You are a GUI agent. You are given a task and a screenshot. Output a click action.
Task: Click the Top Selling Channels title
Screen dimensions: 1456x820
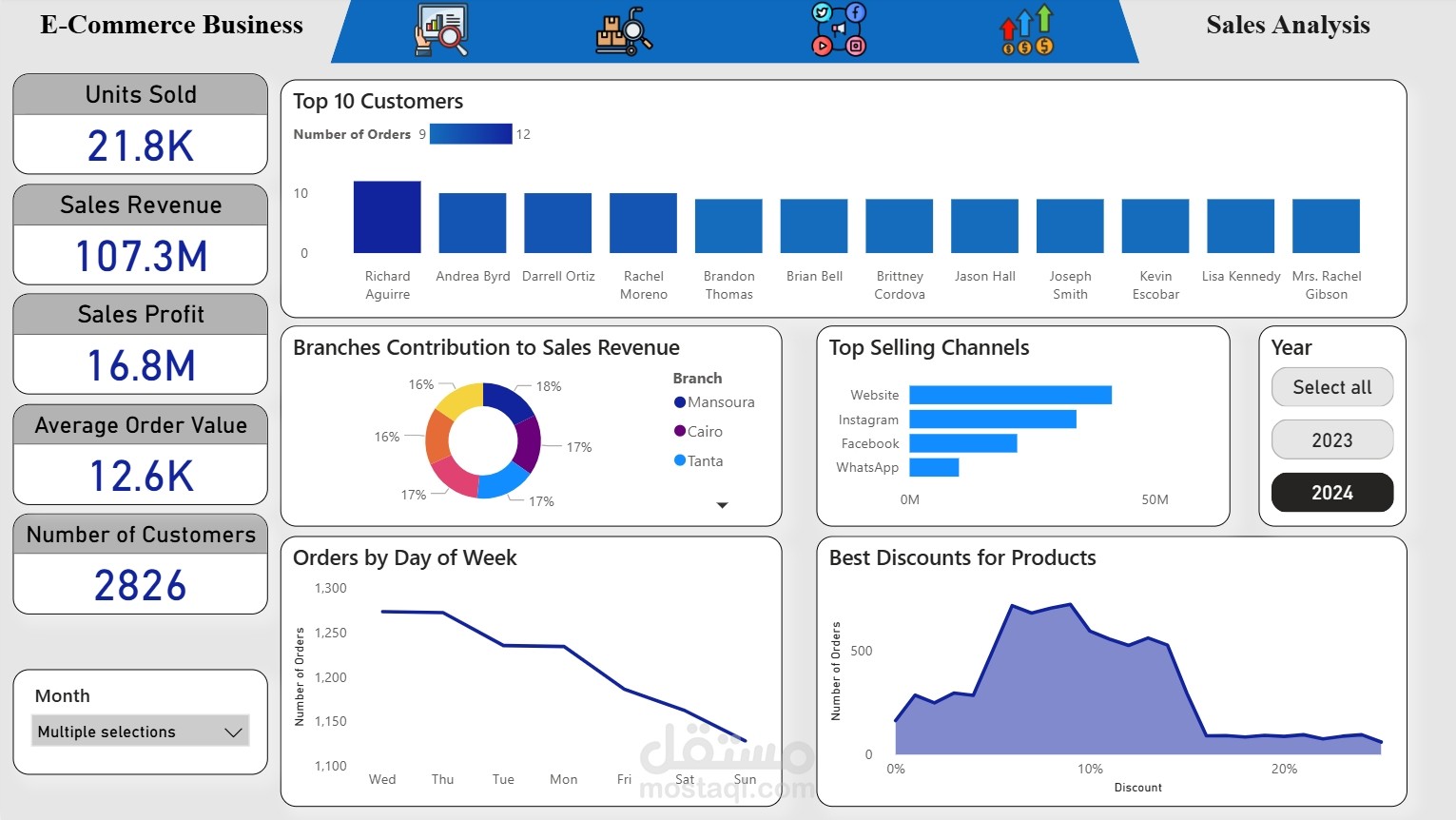point(929,348)
